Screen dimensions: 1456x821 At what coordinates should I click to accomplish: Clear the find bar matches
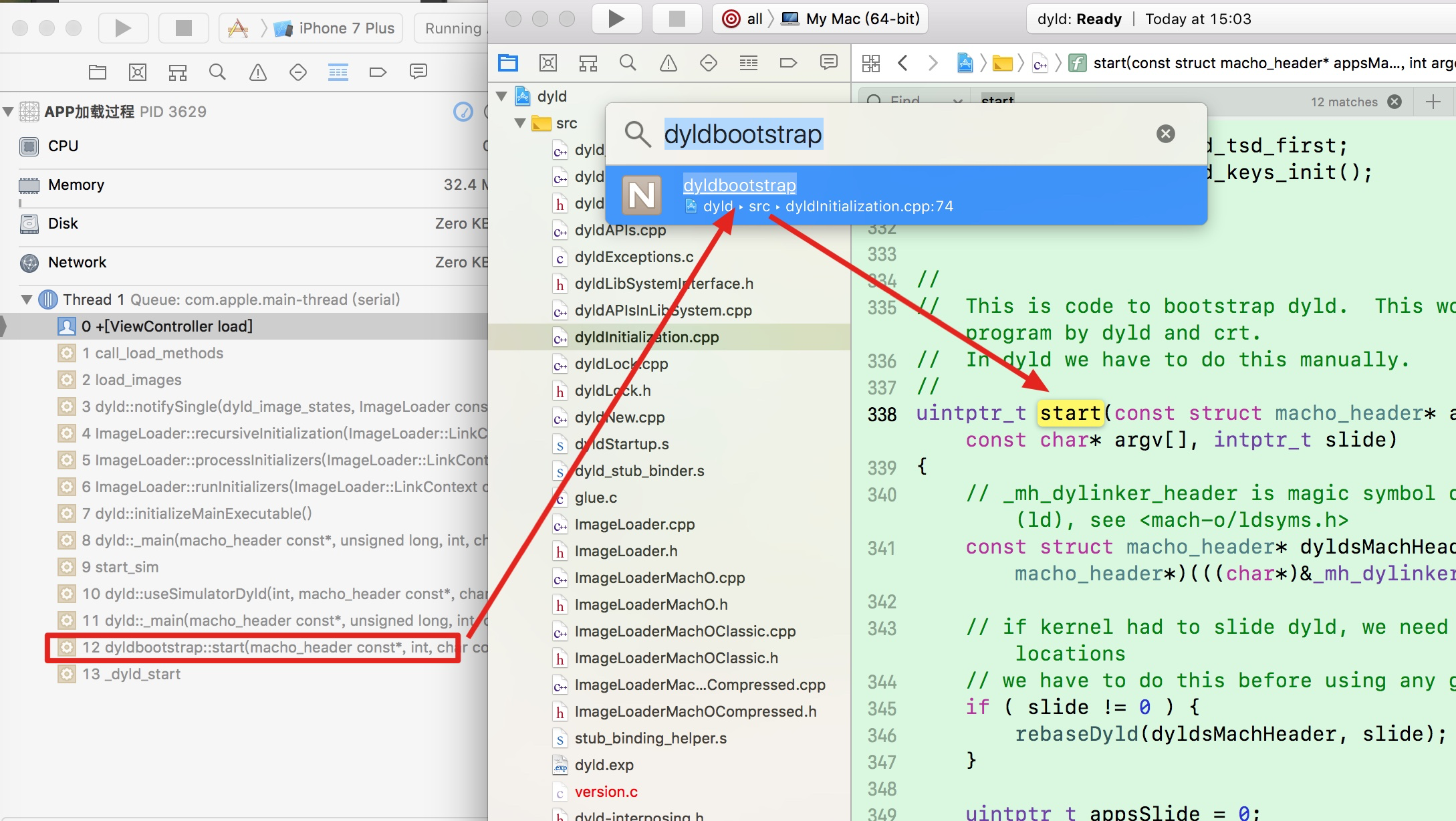pyautogui.click(x=1394, y=102)
